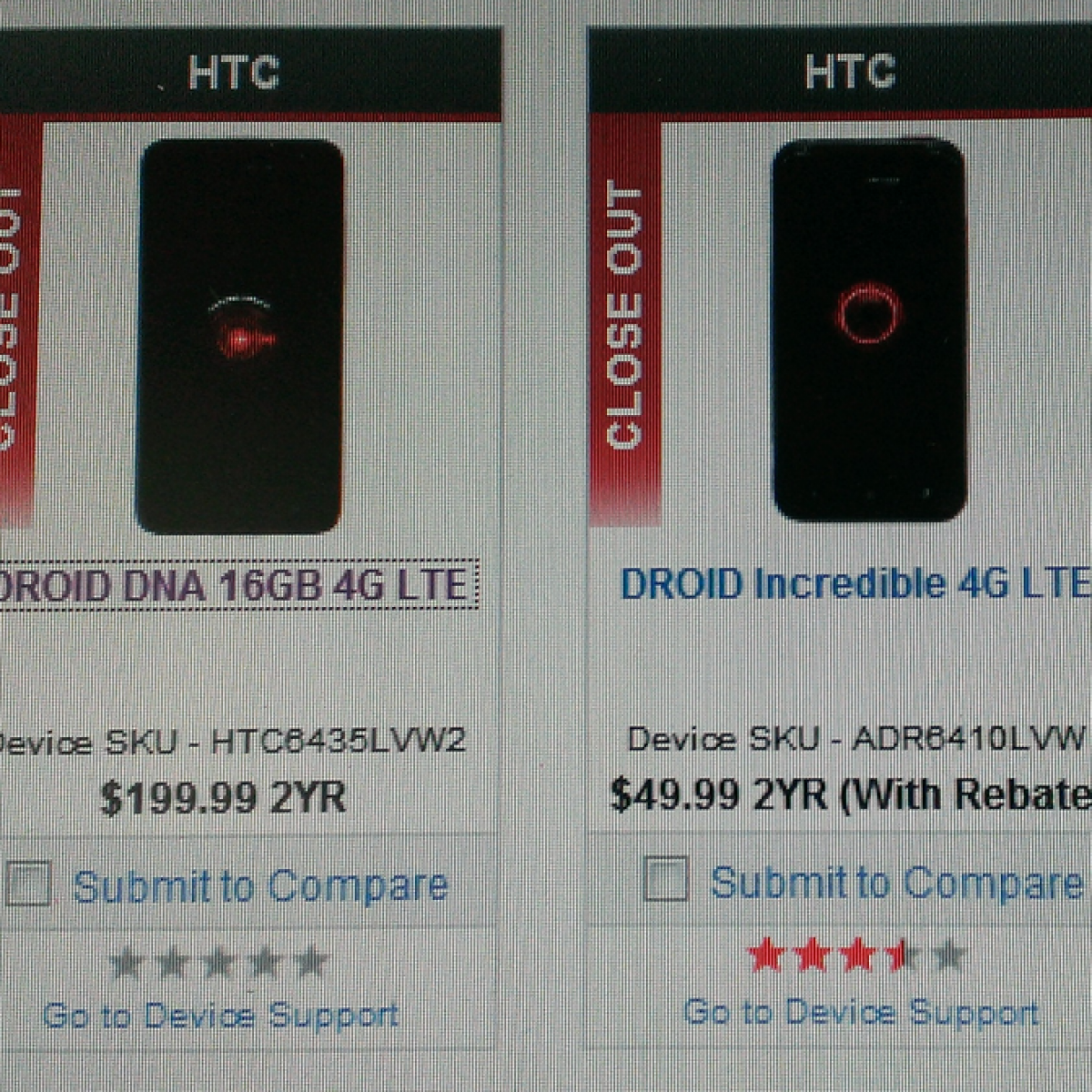This screenshot has width=1092, height=1092.
Task: Click the first red star of DROID Incredible rating
Action: (x=766, y=956)
